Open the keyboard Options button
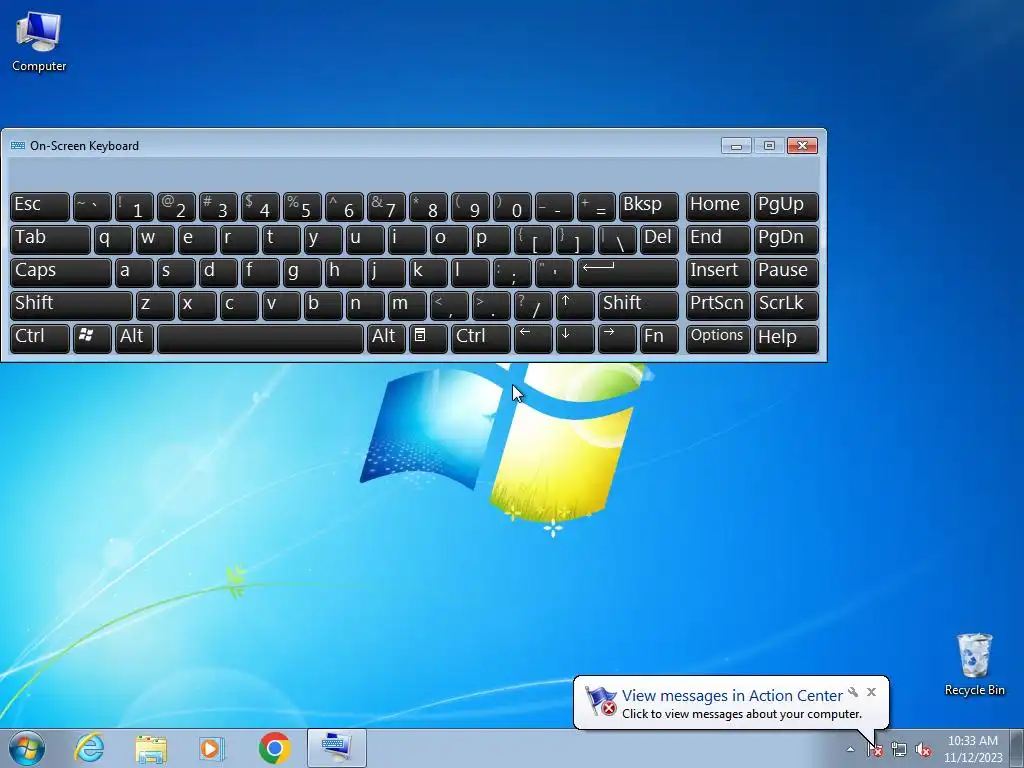This screenshot has width=1024, height=768. 718,338
